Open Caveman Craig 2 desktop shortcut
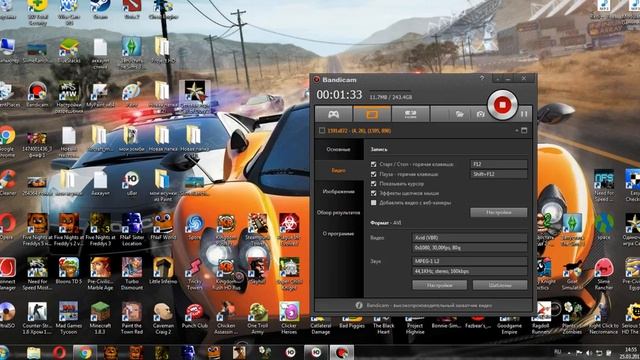The image size is (640, 360). point(163,318)
